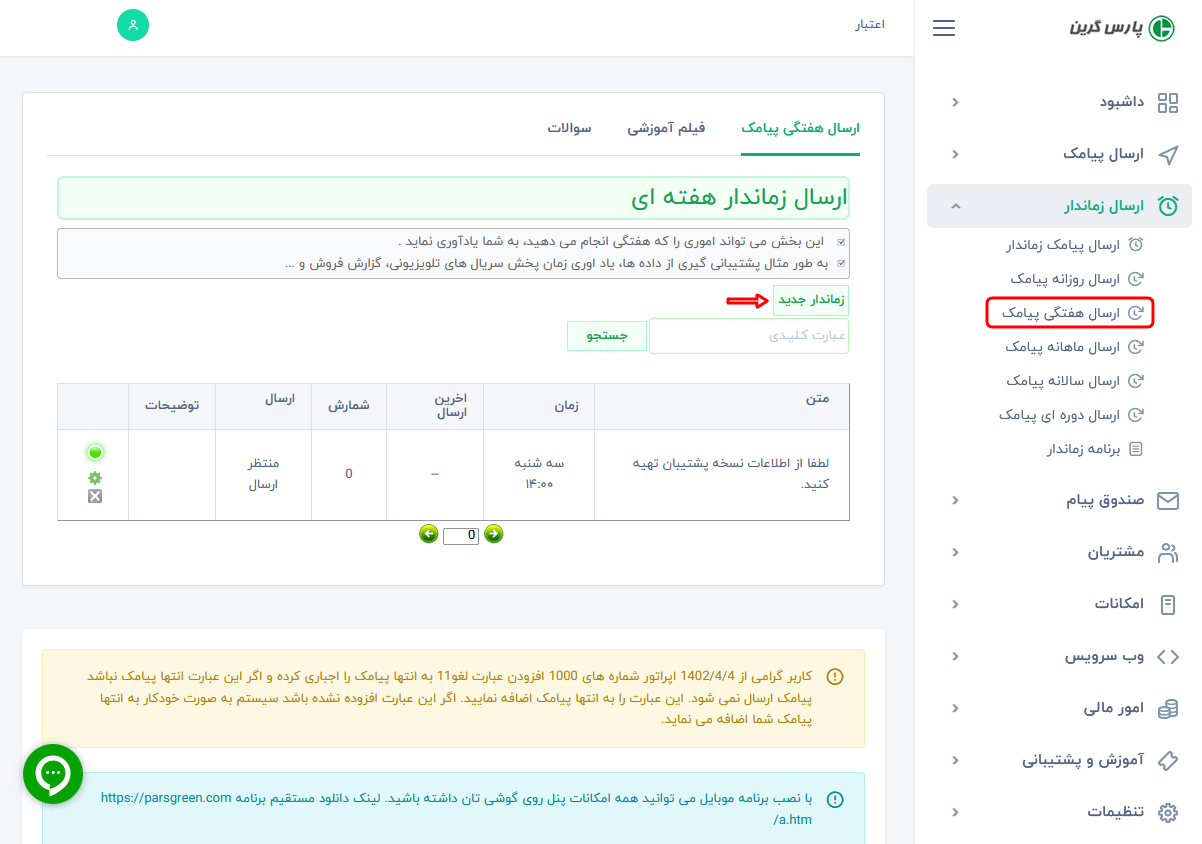This screenshot has height=844, width=1202.
Task: Switch to the فیلم آموزشی tab
Action: [666, 130]
